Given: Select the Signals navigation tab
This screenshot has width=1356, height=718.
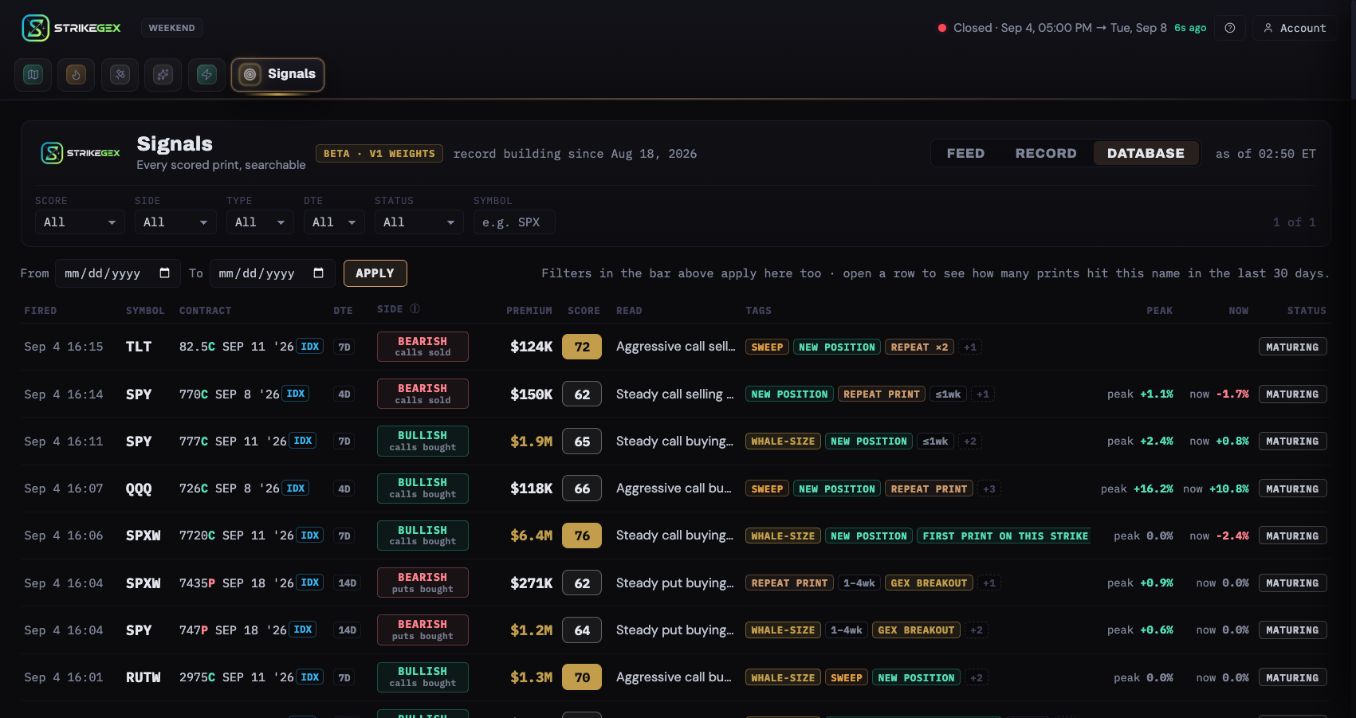Looking at the screenshot, I should point(278,74).
